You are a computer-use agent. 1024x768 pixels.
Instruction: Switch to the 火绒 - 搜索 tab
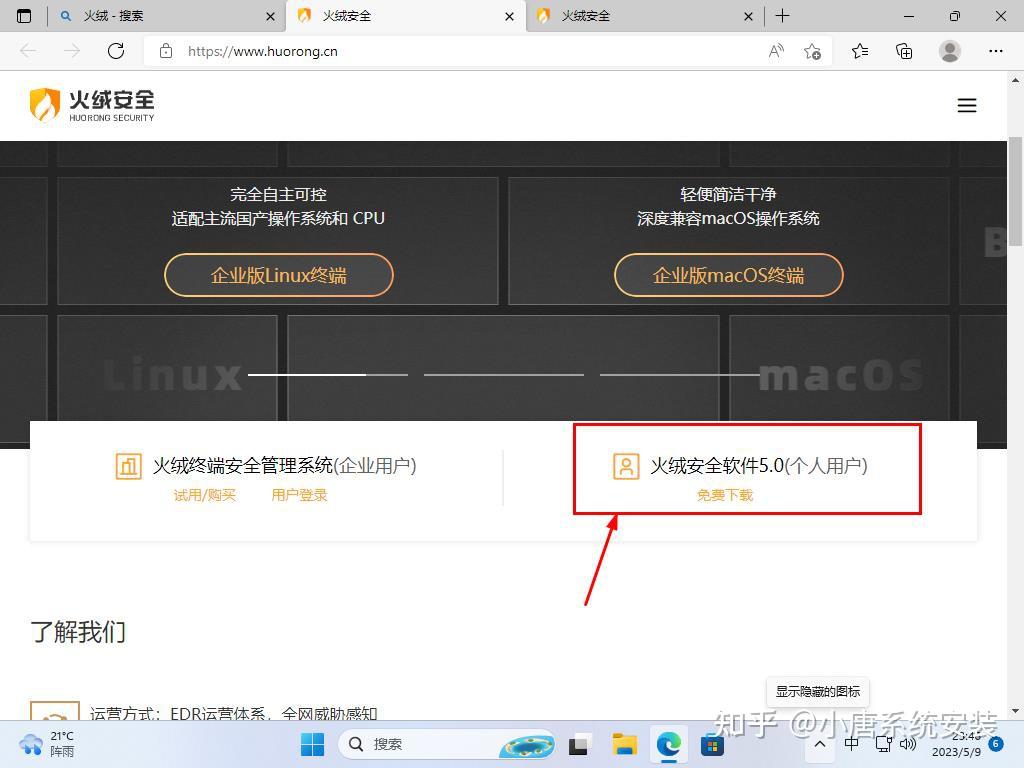tap(167, 16)
